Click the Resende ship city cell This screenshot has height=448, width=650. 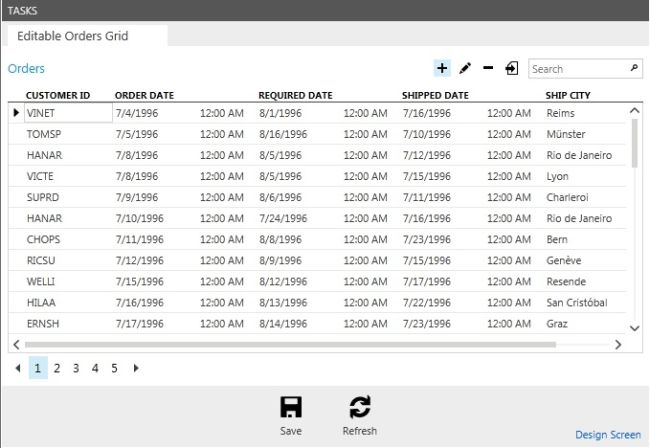pos(566,281)
